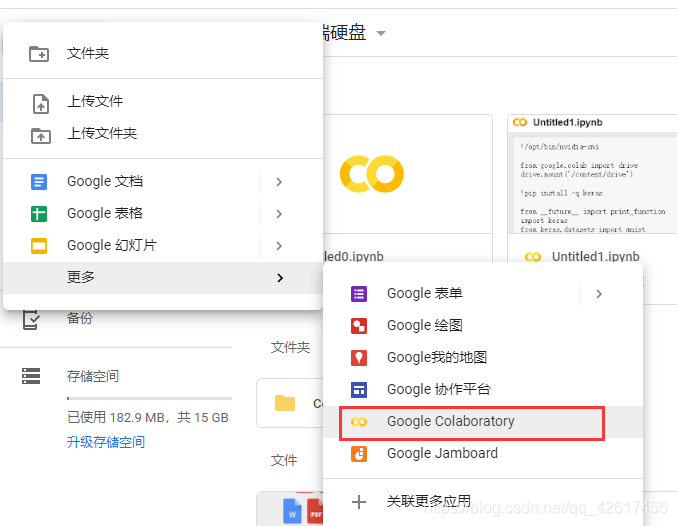Image resolution: width=677 pixels, height=526 pixels.
Task: Open the large CO notebook thumbnail
Action: pos(372,174)
